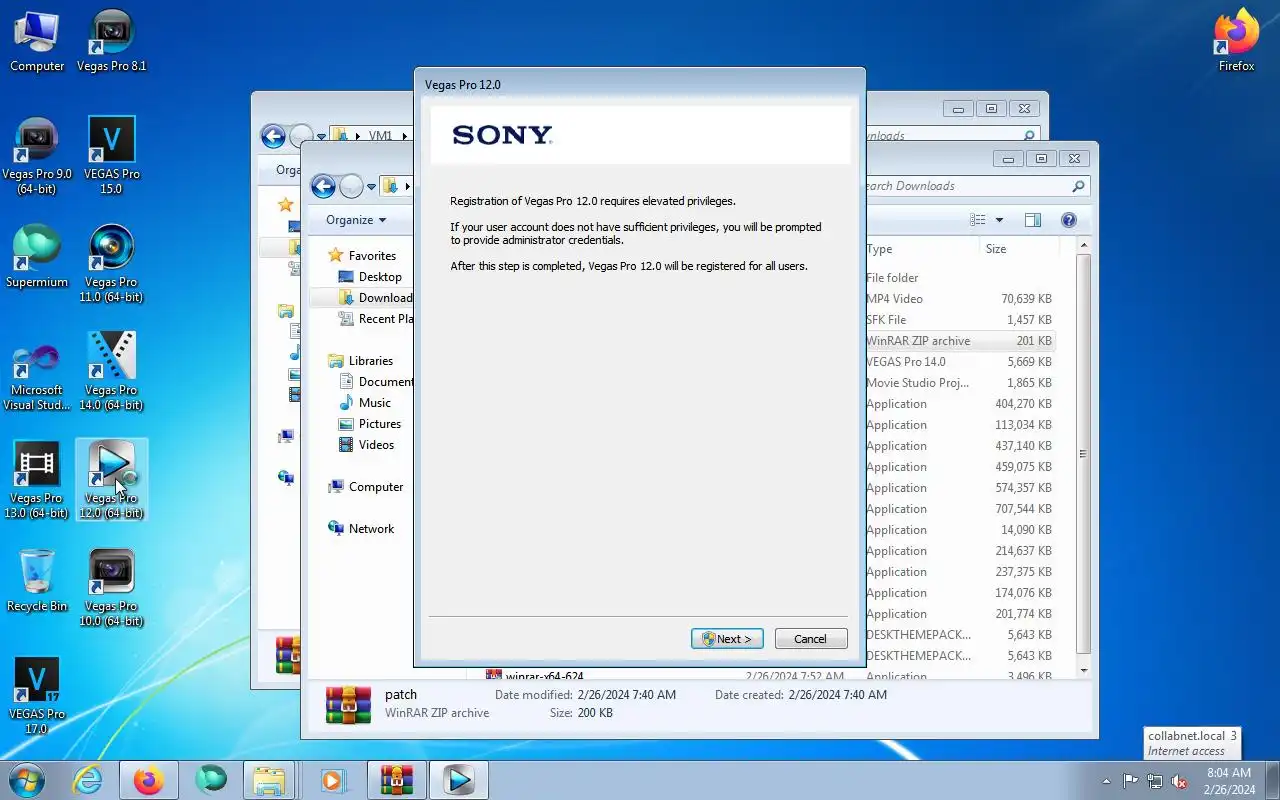Select Downloads under Favorites
This screenshot has width=1280, height=800.
pos(376,298)
